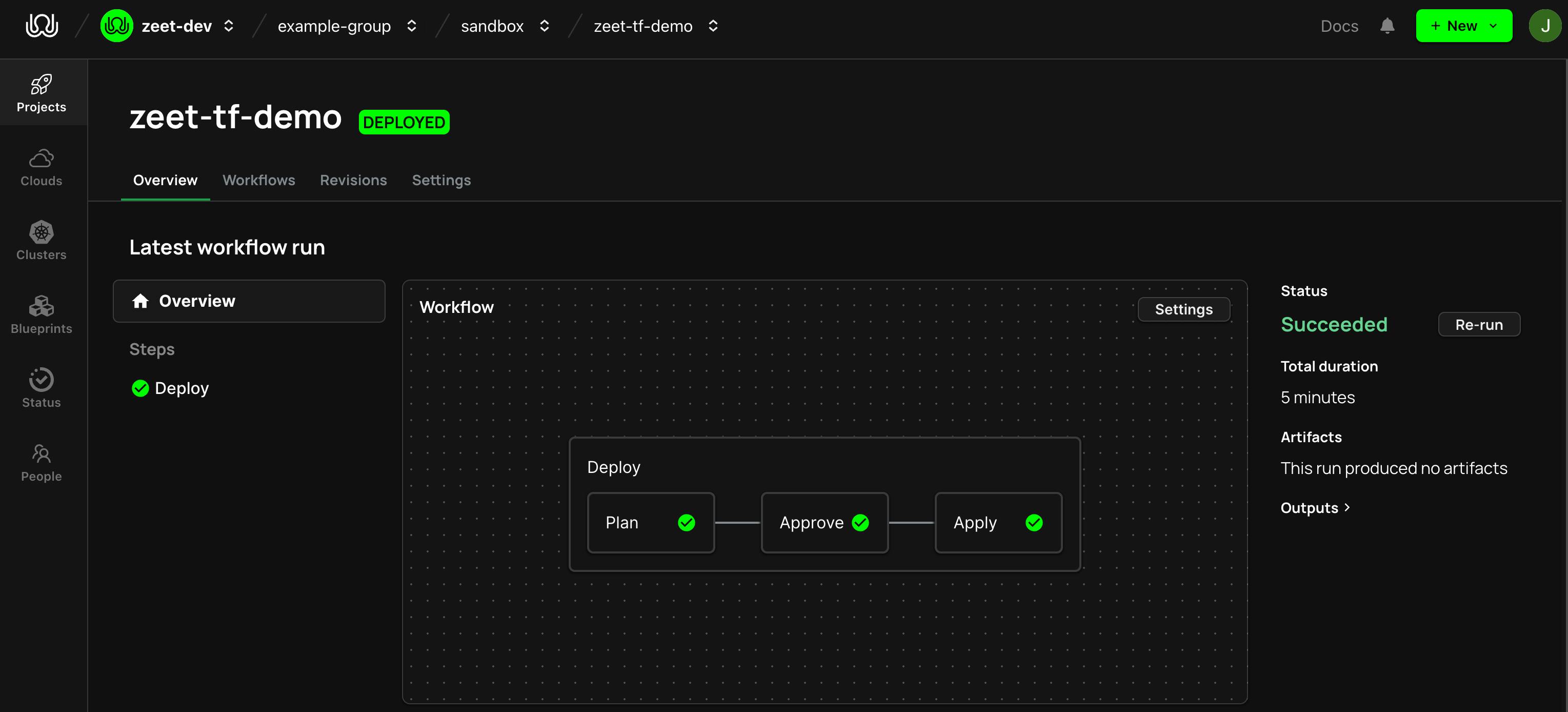The image size is (1568, 712).
Task: Click the Re-run button
Action: click(1478, 325)
